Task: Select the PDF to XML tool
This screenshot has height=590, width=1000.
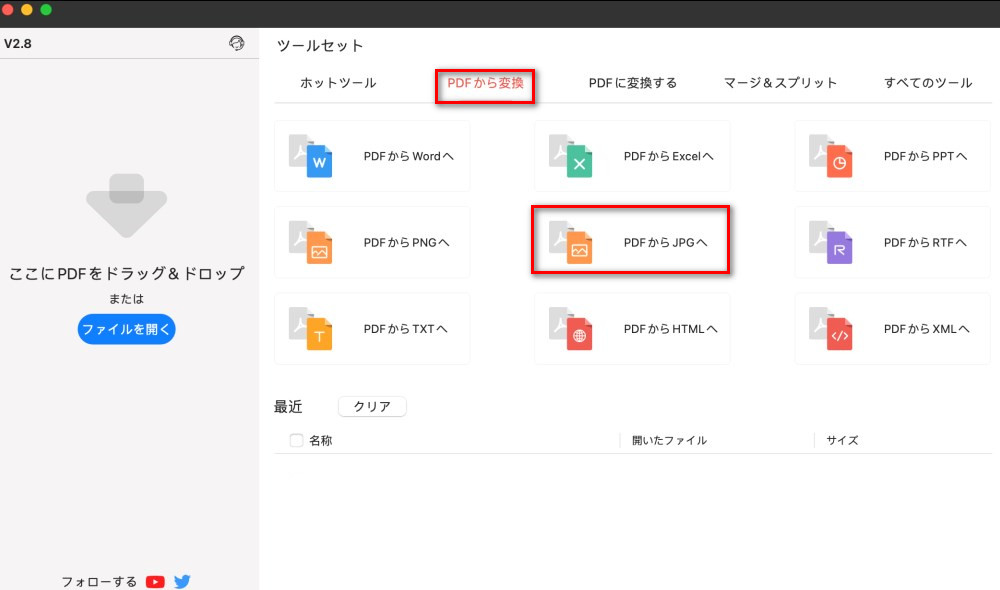Action: (x=891, y=329)
